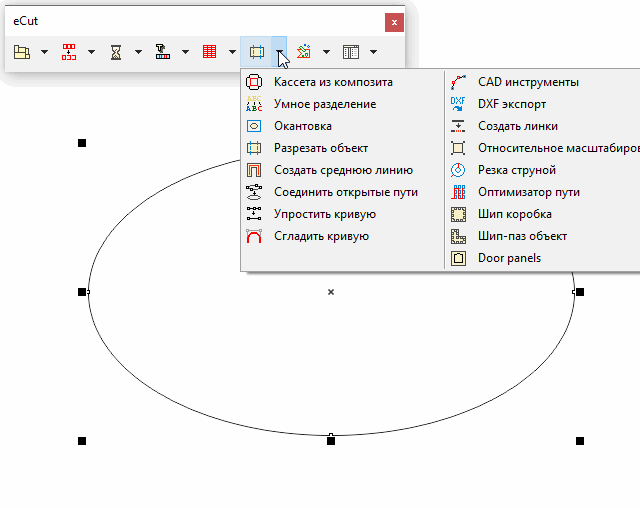Close the eCut toolbar window

tap(394, 22)
